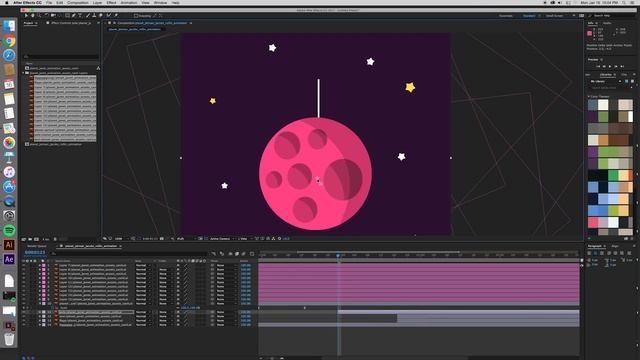Select the Hand tool in toolbar
Image resolution: width=640 pixels, height=360 pixels.
point(33,16)
